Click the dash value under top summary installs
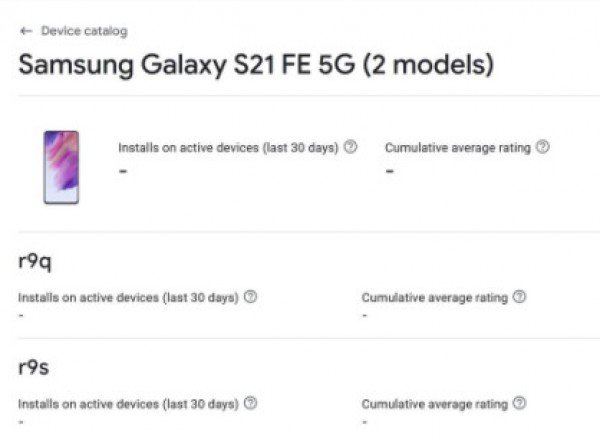The width and height of the screenshot is (600, 440). pos(122,171)
